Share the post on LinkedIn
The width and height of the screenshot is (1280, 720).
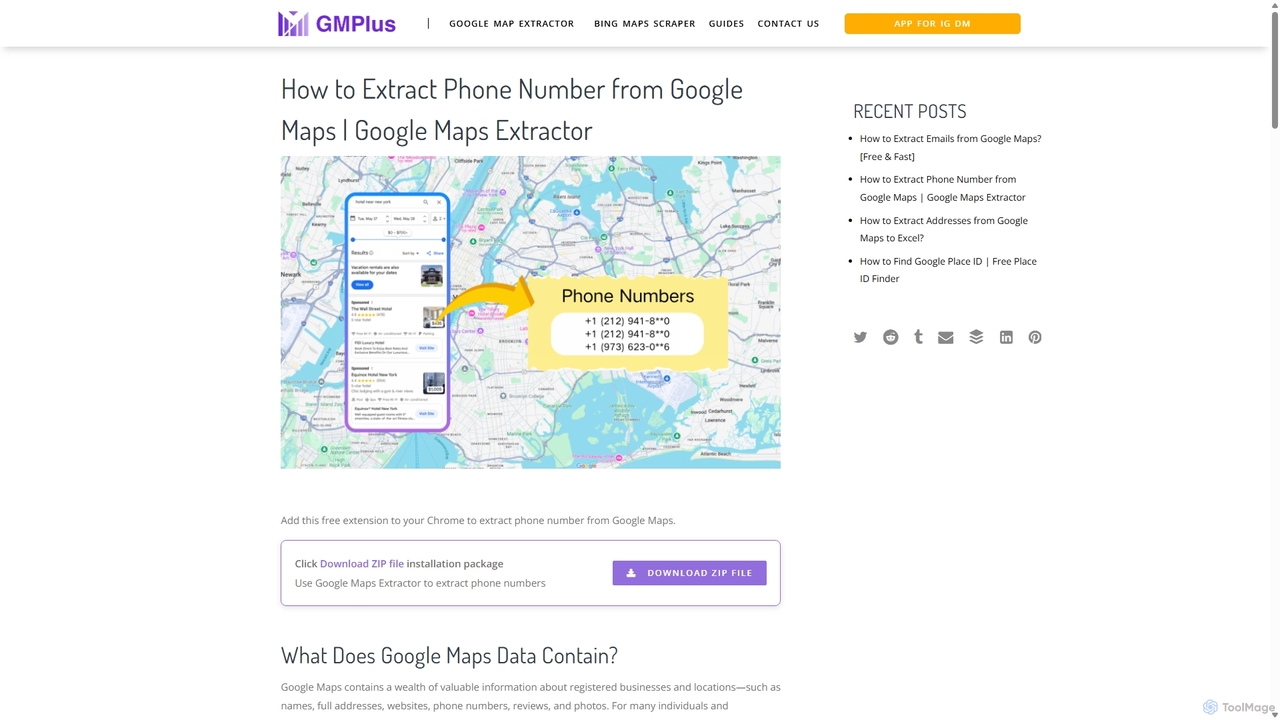point(1006,337)
